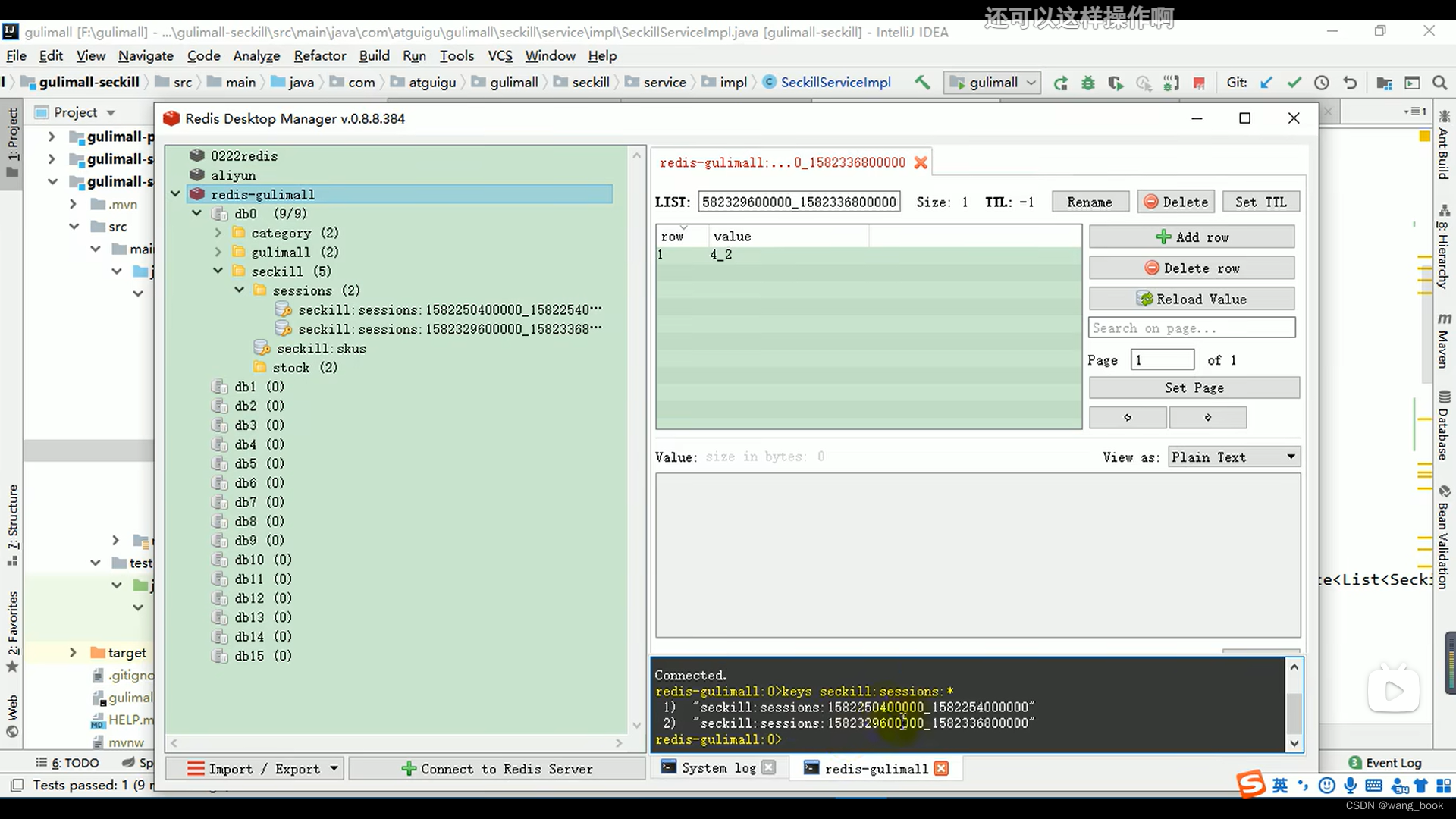Click Connect to Redis Server button

[497, 769]
